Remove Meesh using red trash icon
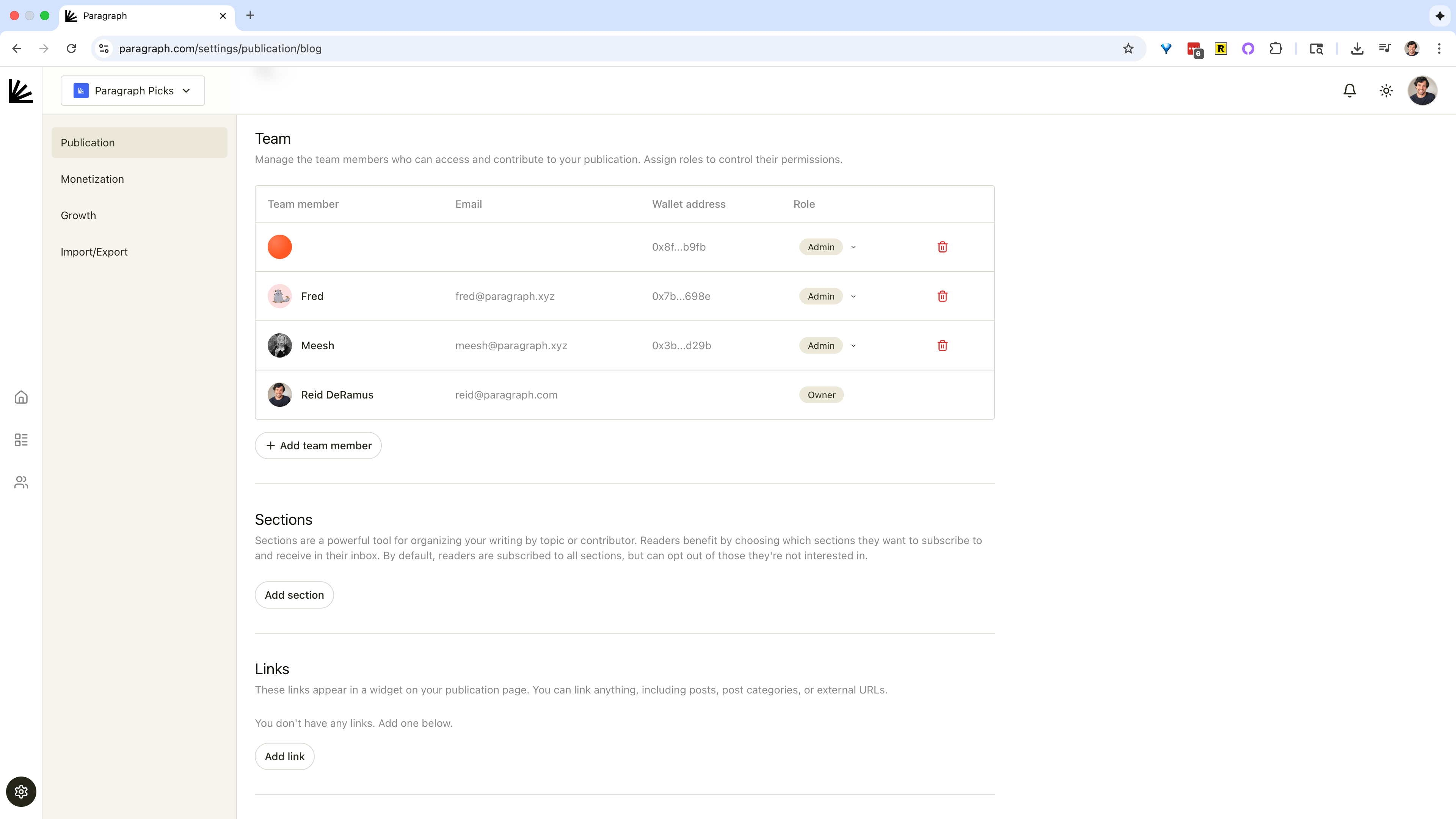The width and height of the screenshot is (1456, 819). click(942, 345)
